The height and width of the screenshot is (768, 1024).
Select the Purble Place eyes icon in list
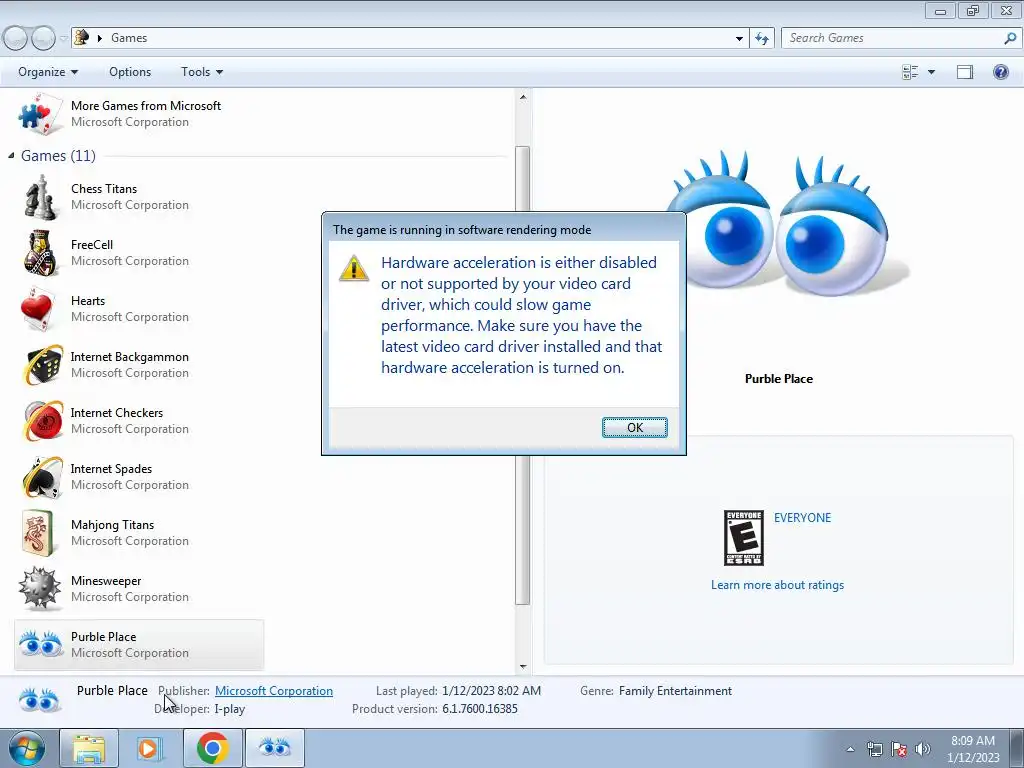point(40,645)
